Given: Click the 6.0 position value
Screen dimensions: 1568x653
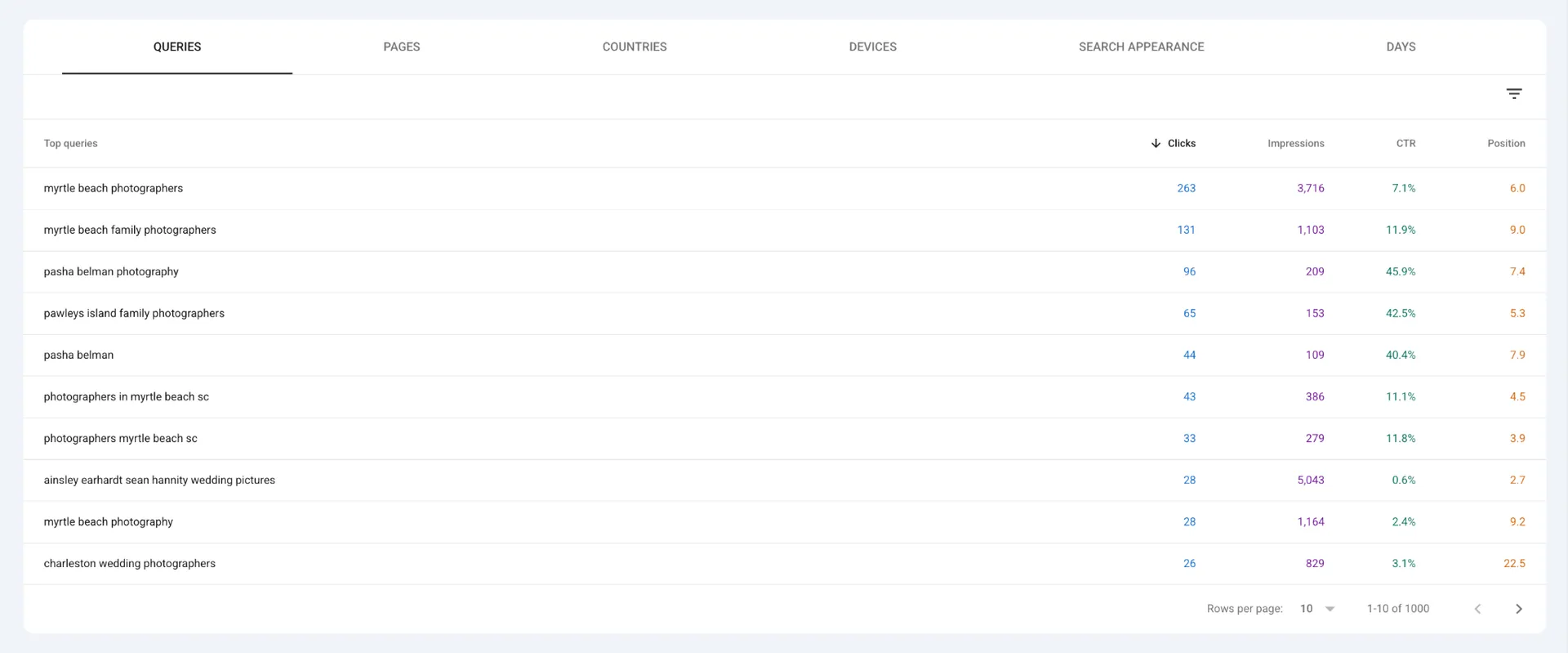Looking at the screenshot, I should [x=1517, y=188].
